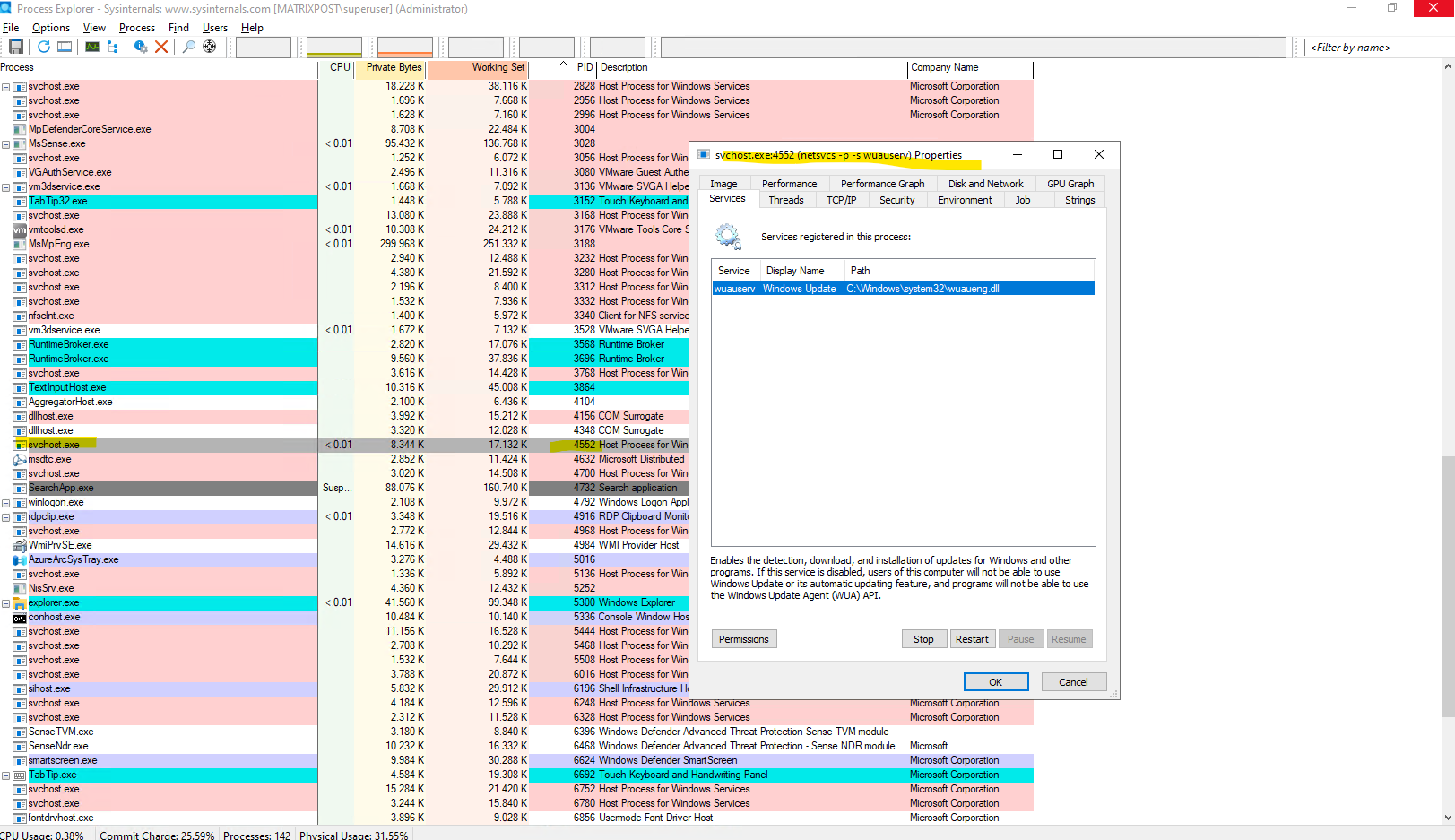Collapse the top svchost.exe tree node (PID 2828)
The width and height of the screenshot is (1455, 840).
click(5, 86)
